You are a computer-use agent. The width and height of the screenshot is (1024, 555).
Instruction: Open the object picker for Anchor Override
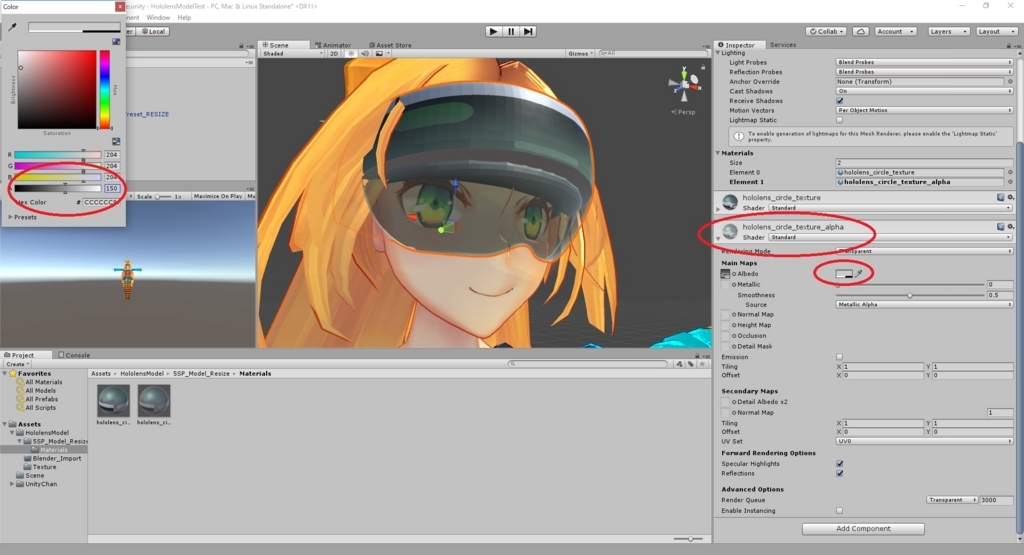point(1010,82)
